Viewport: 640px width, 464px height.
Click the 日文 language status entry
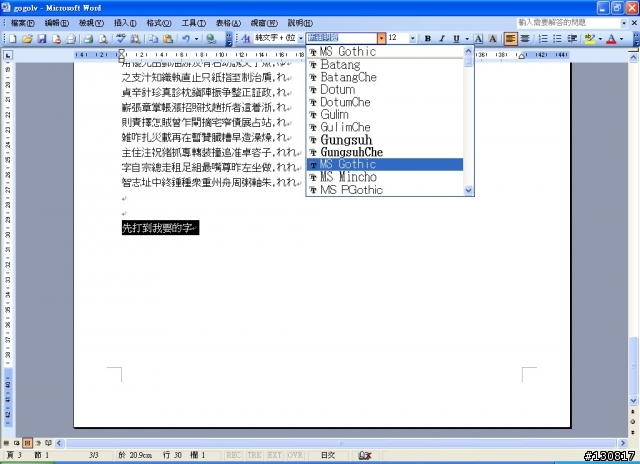[328, 455]
